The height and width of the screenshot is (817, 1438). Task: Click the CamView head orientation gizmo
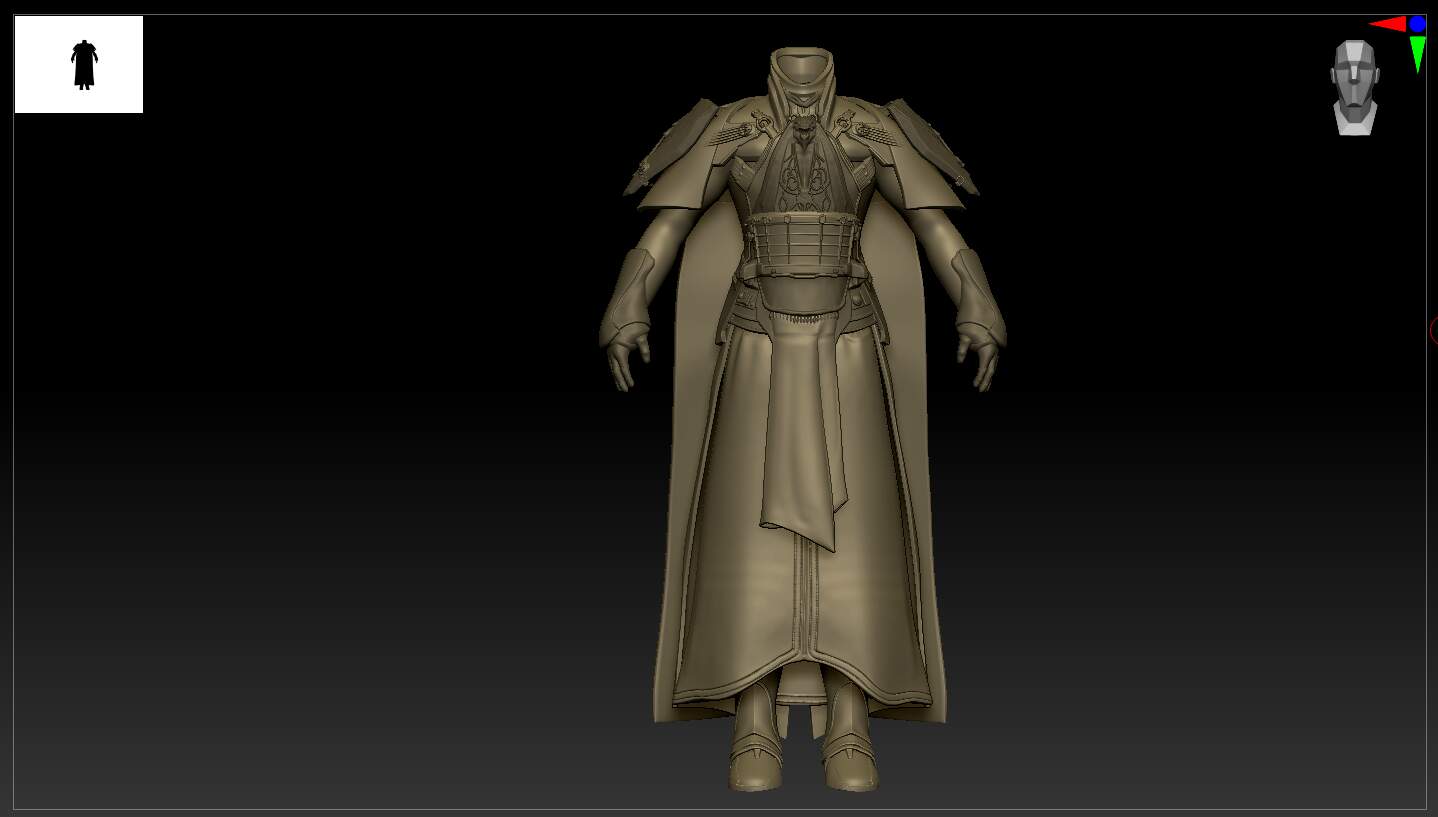[x=1355, y=87]
